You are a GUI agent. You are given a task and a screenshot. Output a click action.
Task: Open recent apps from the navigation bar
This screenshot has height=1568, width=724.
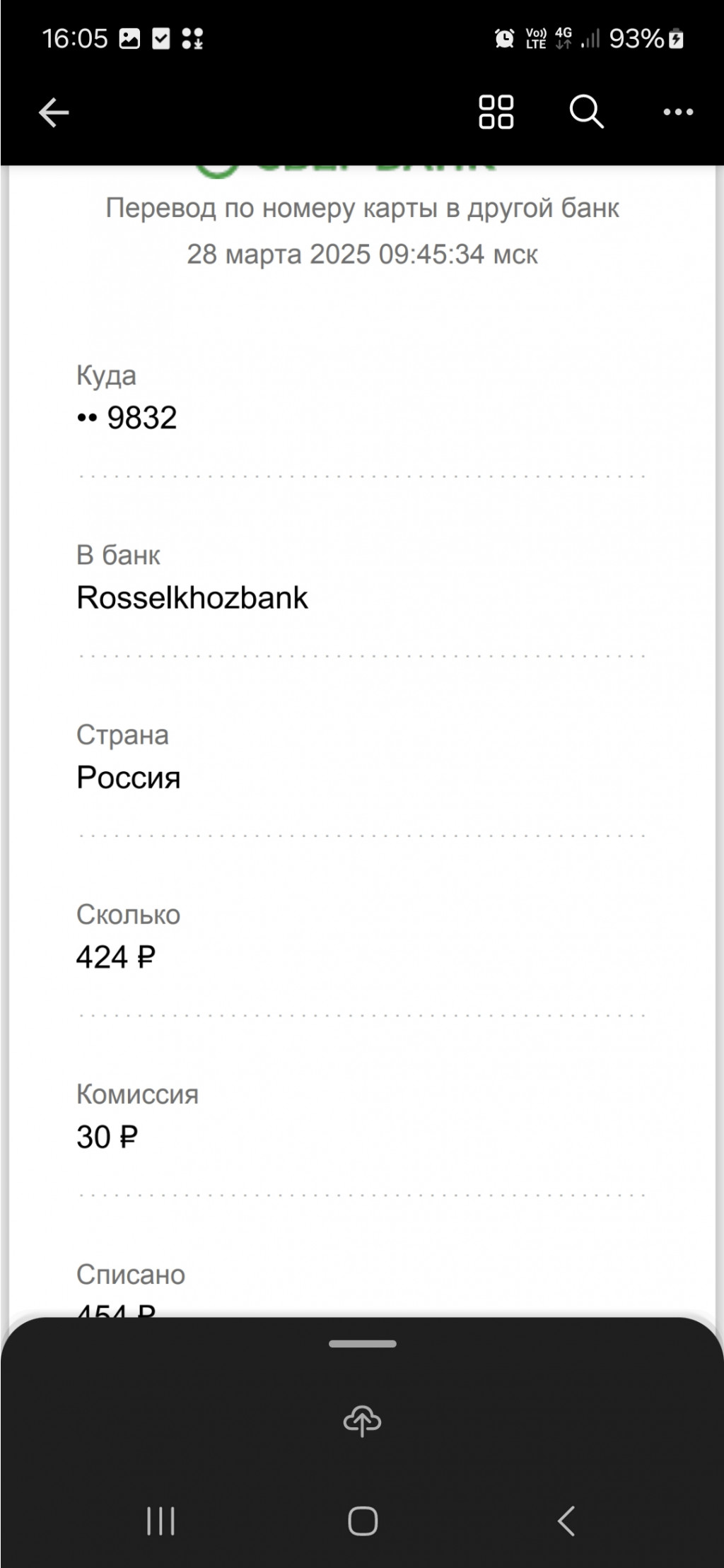click(x=160, y=1521)
